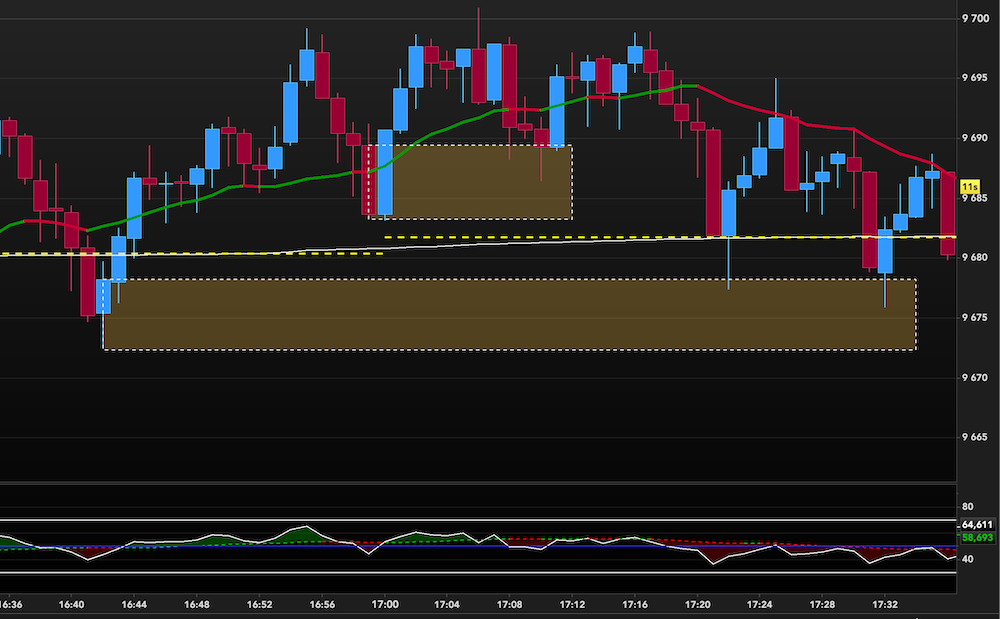Screen dimensions: 1000x619
Task: Click the blue midline in the oscillator panel
Action: (x=478, y=546)
